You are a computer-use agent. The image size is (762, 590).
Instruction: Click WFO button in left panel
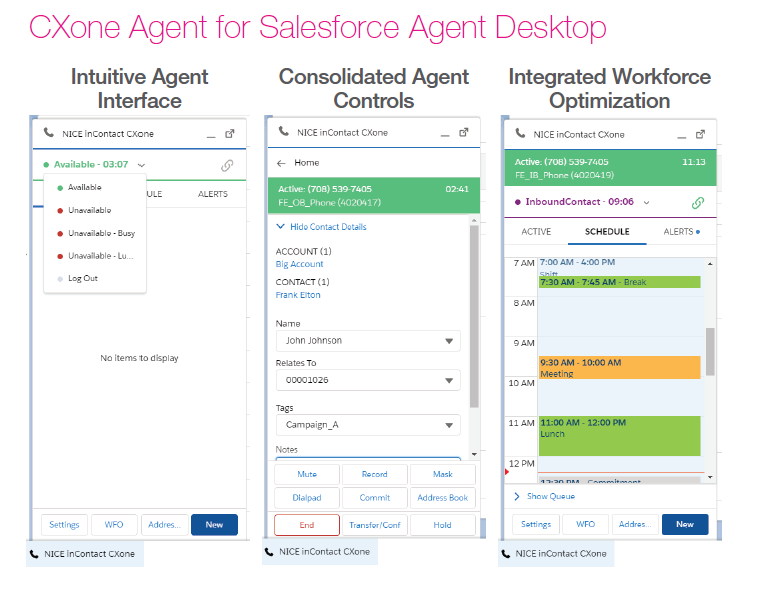[x=114, y=525]
